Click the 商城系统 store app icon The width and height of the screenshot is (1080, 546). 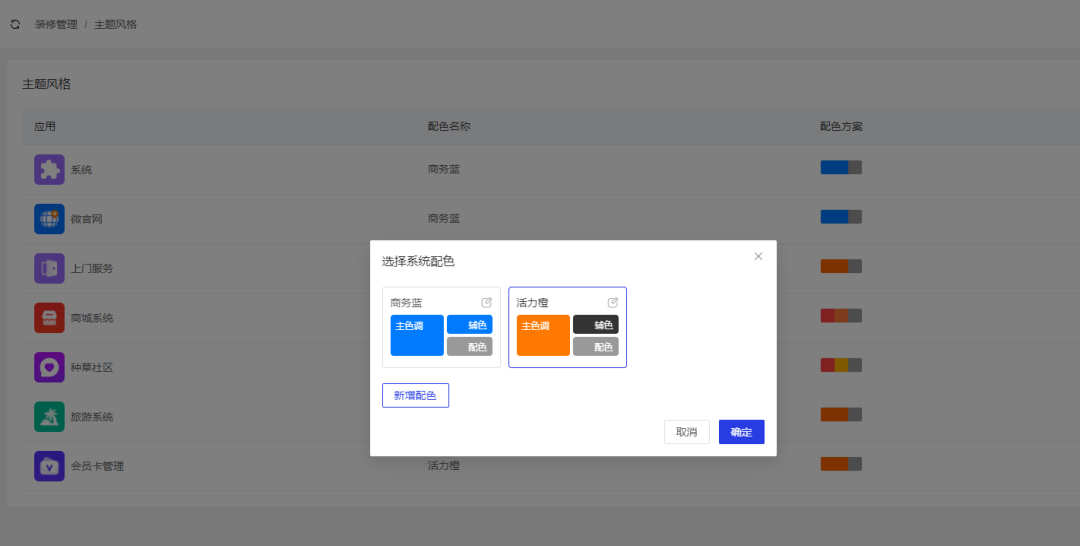50,318
